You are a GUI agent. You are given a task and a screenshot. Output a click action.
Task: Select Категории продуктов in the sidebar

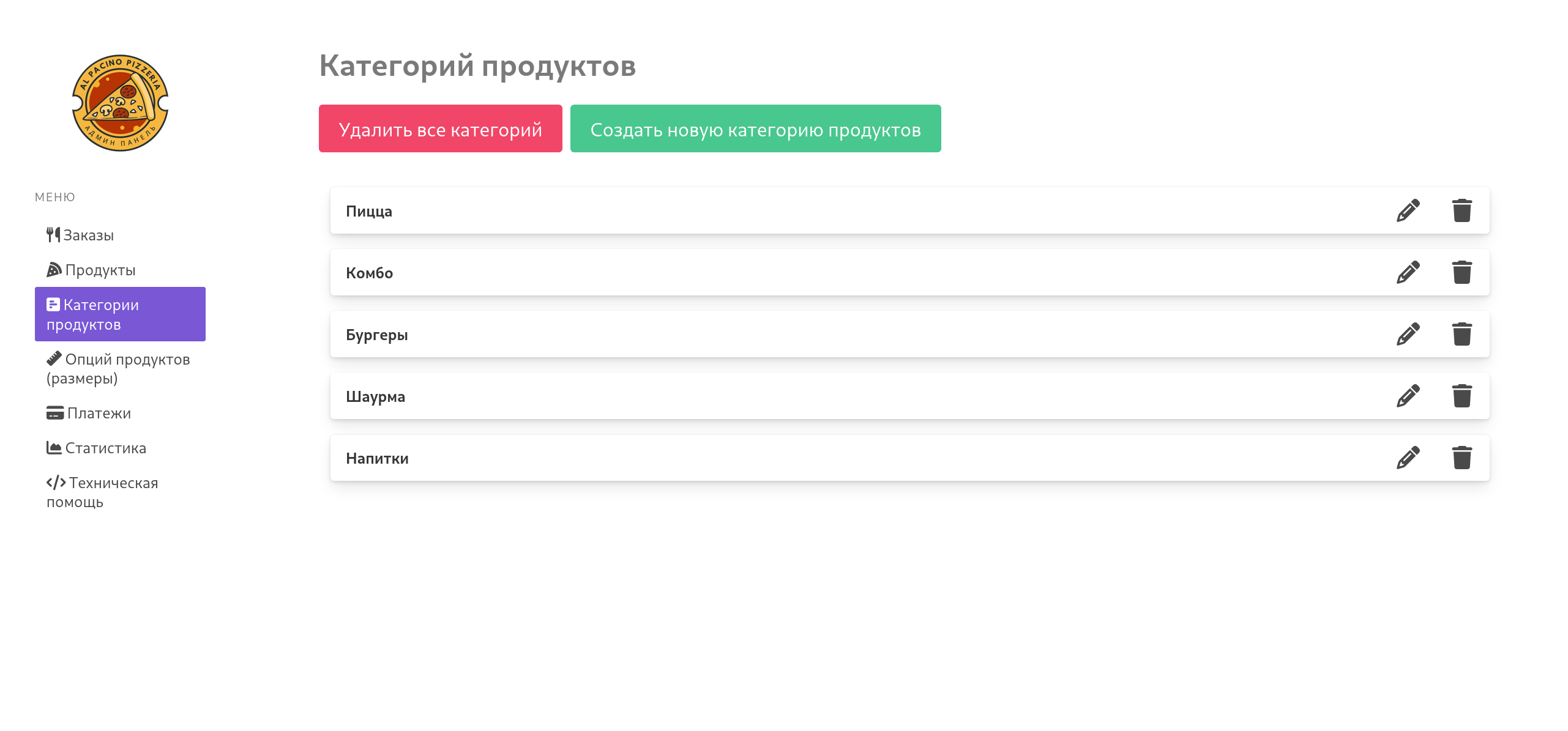pos(120,314)
